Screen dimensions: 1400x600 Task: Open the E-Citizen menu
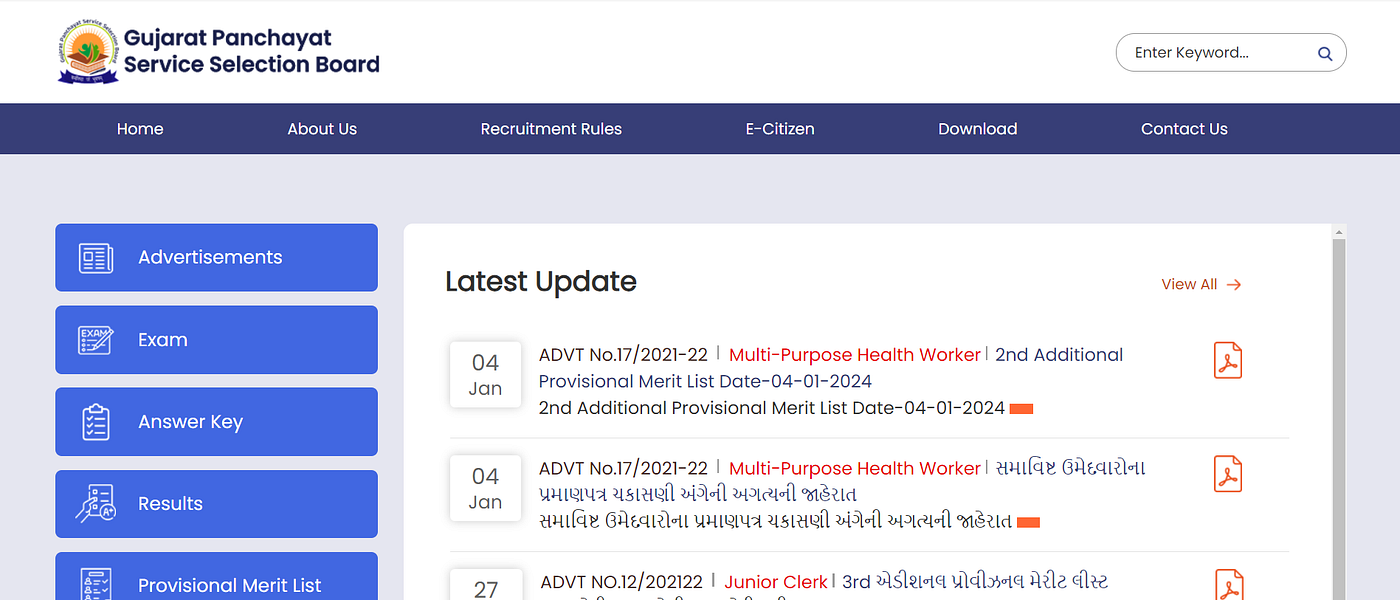point(780,129)
